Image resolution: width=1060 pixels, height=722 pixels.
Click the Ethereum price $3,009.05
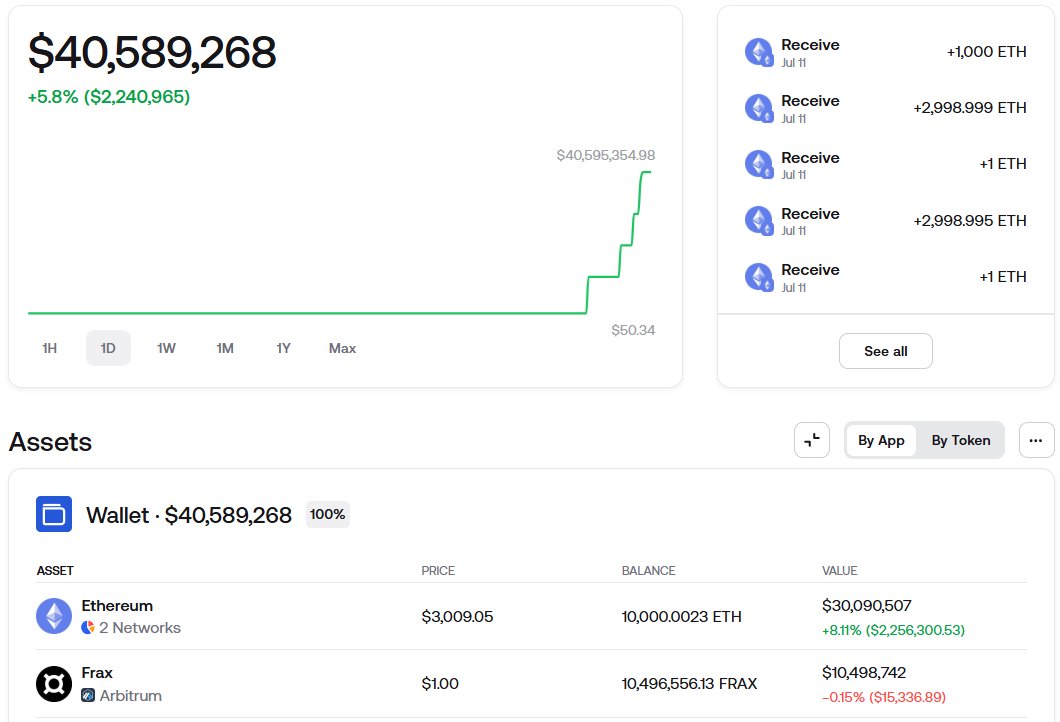coord(457,617)
